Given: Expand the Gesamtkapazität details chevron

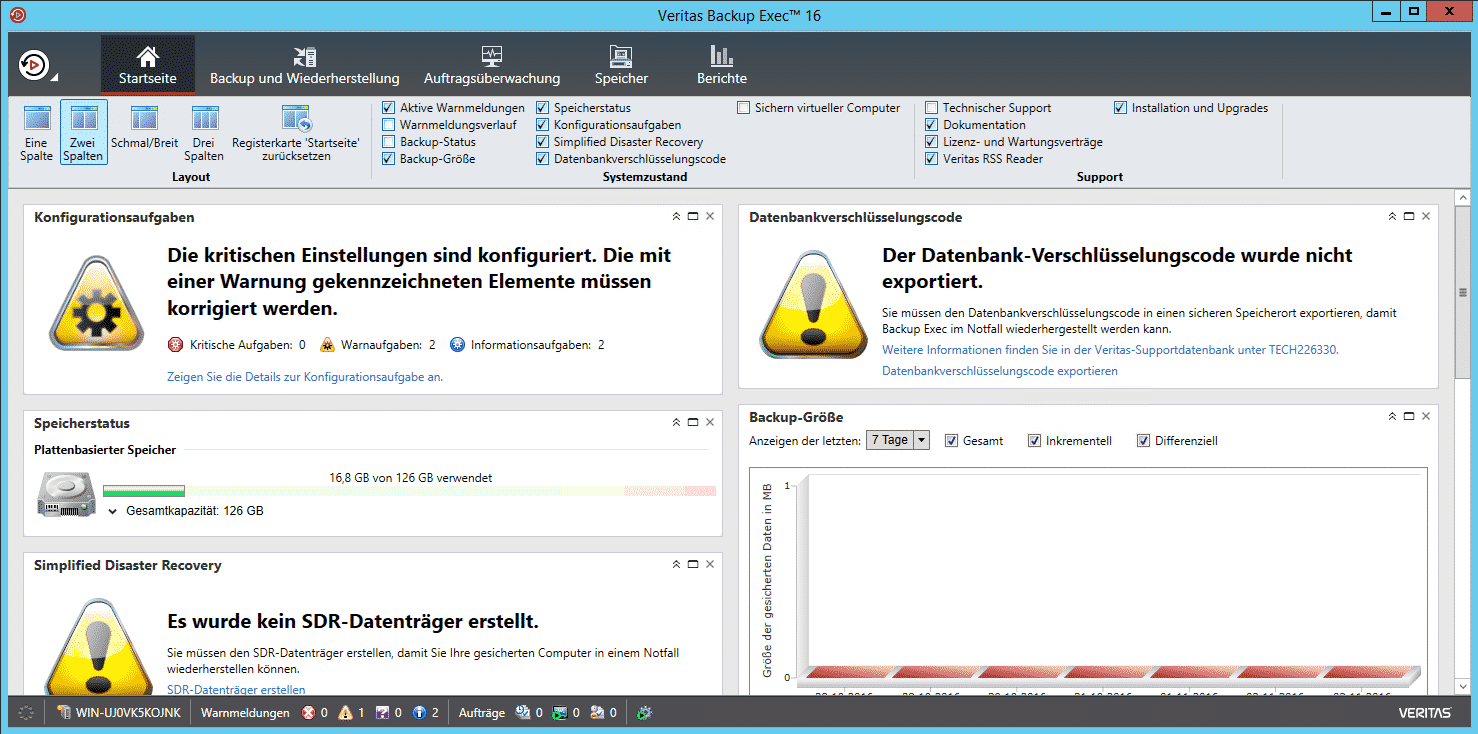Looking at the screenshot, I should click(x=114, y=511).
